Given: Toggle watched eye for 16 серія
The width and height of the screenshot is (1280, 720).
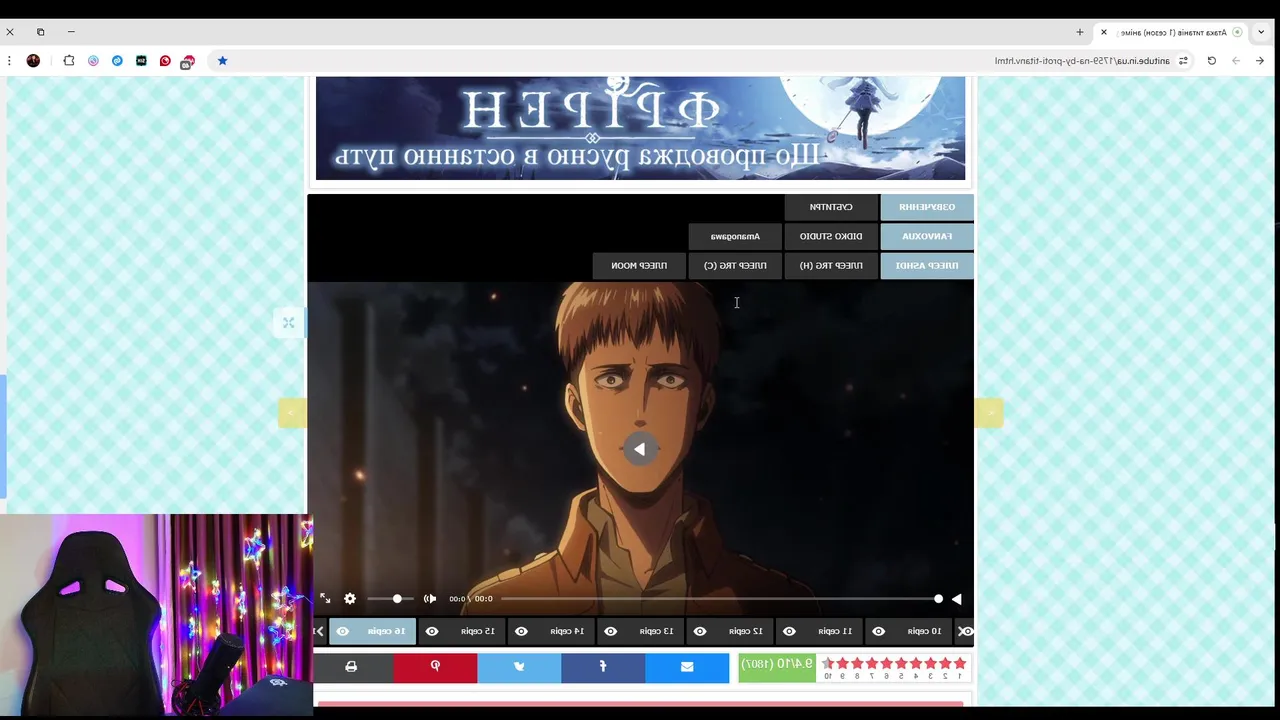Looking at the screenshot, I should [x=343, y=631].
